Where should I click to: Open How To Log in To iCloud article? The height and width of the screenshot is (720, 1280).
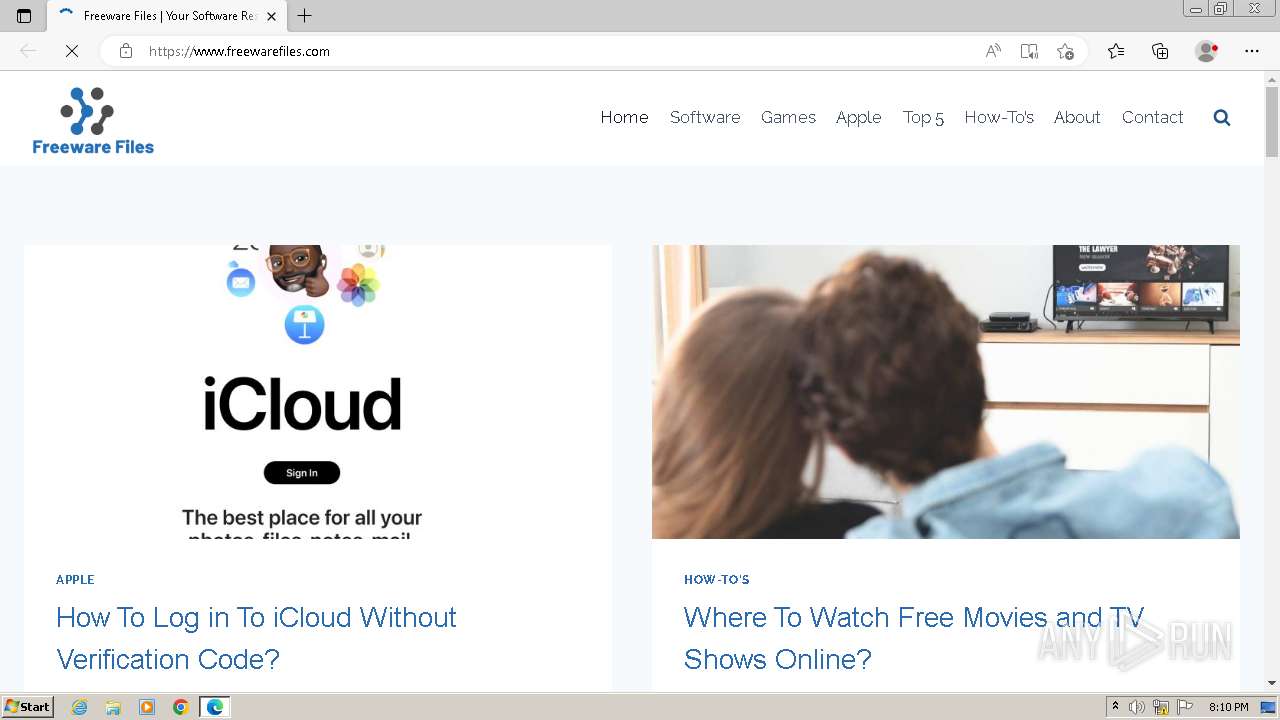pos(256,638)
